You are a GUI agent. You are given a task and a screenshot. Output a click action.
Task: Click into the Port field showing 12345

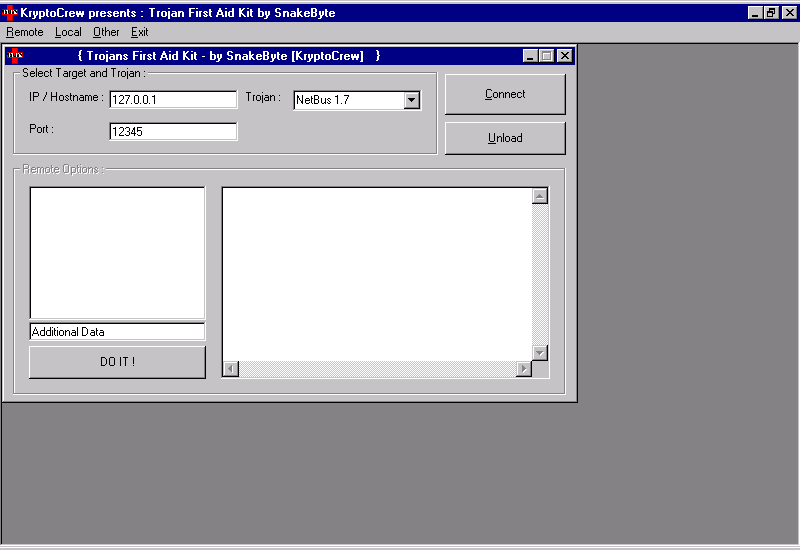[x=172, y=131]
